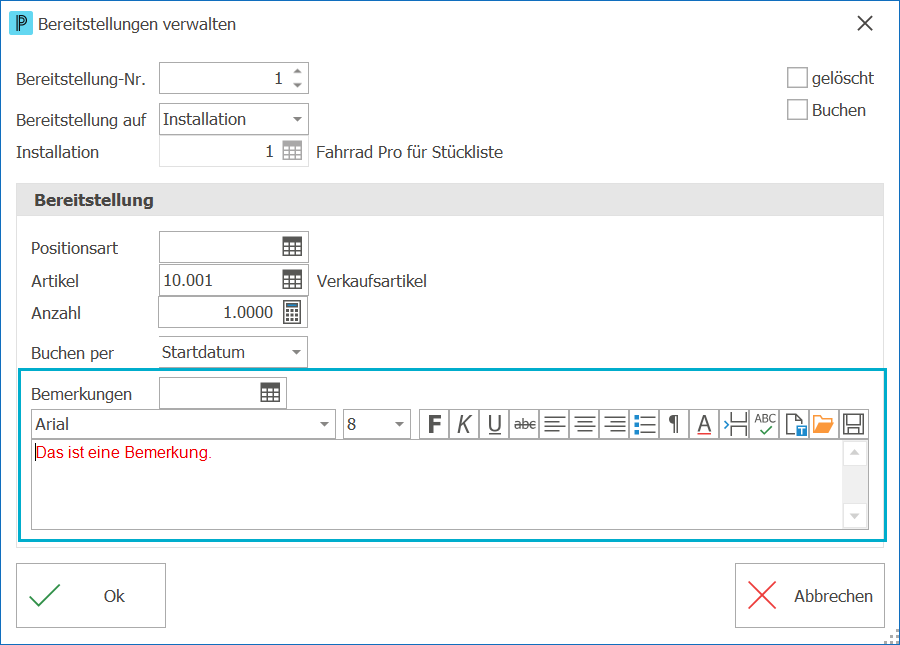900x645 pixels.
Task: Open a file with the orange folder icon
Action: [x=824, y=424]
